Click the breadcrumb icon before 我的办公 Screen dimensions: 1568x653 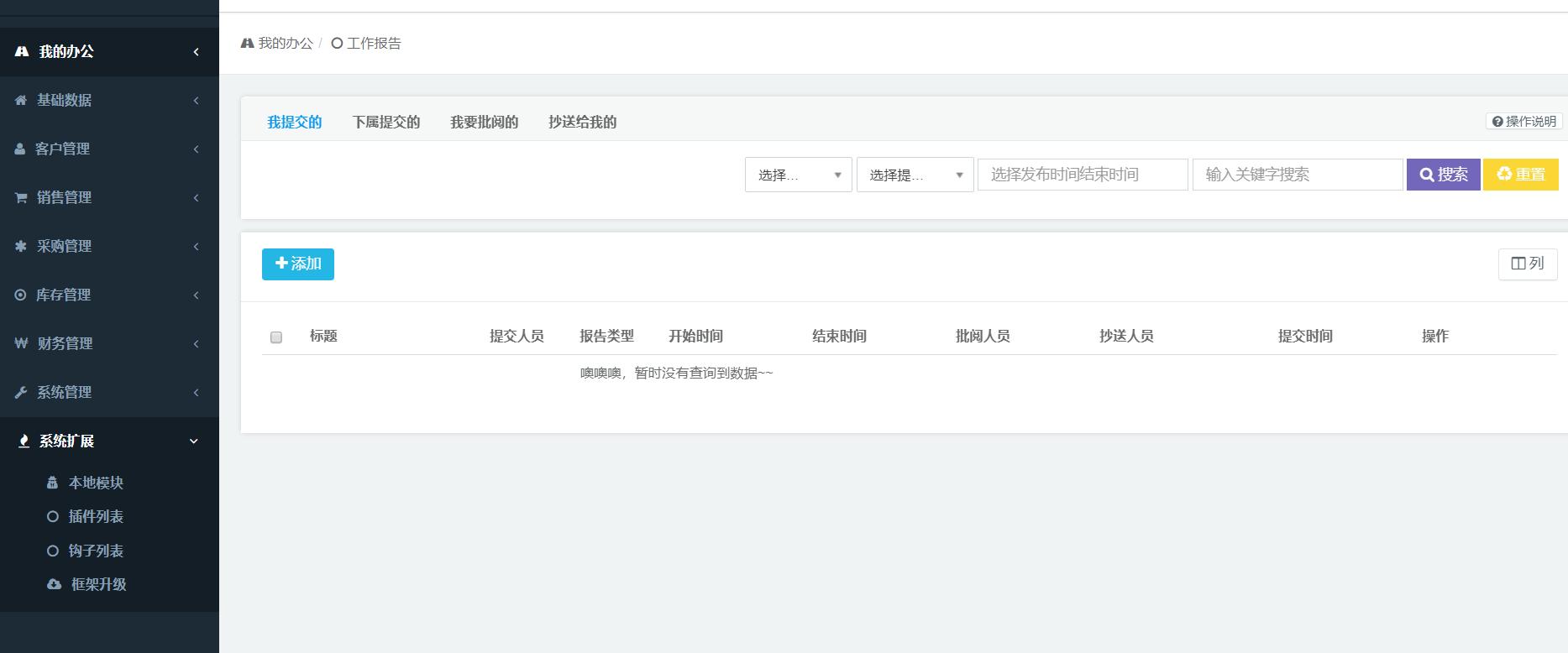tap(247, 43)
